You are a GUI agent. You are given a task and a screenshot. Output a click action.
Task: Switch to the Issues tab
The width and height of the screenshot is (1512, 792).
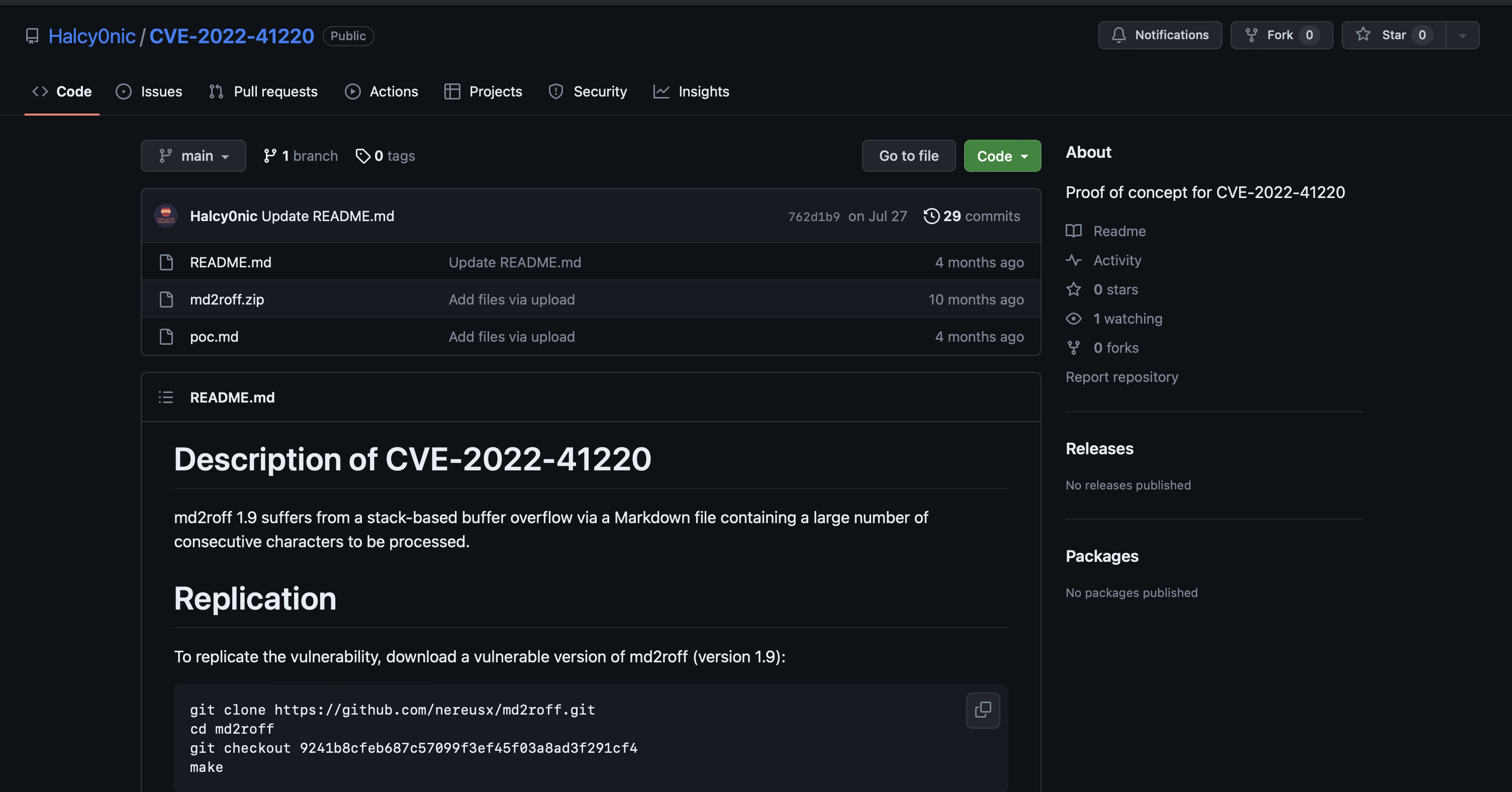[149, 91]
